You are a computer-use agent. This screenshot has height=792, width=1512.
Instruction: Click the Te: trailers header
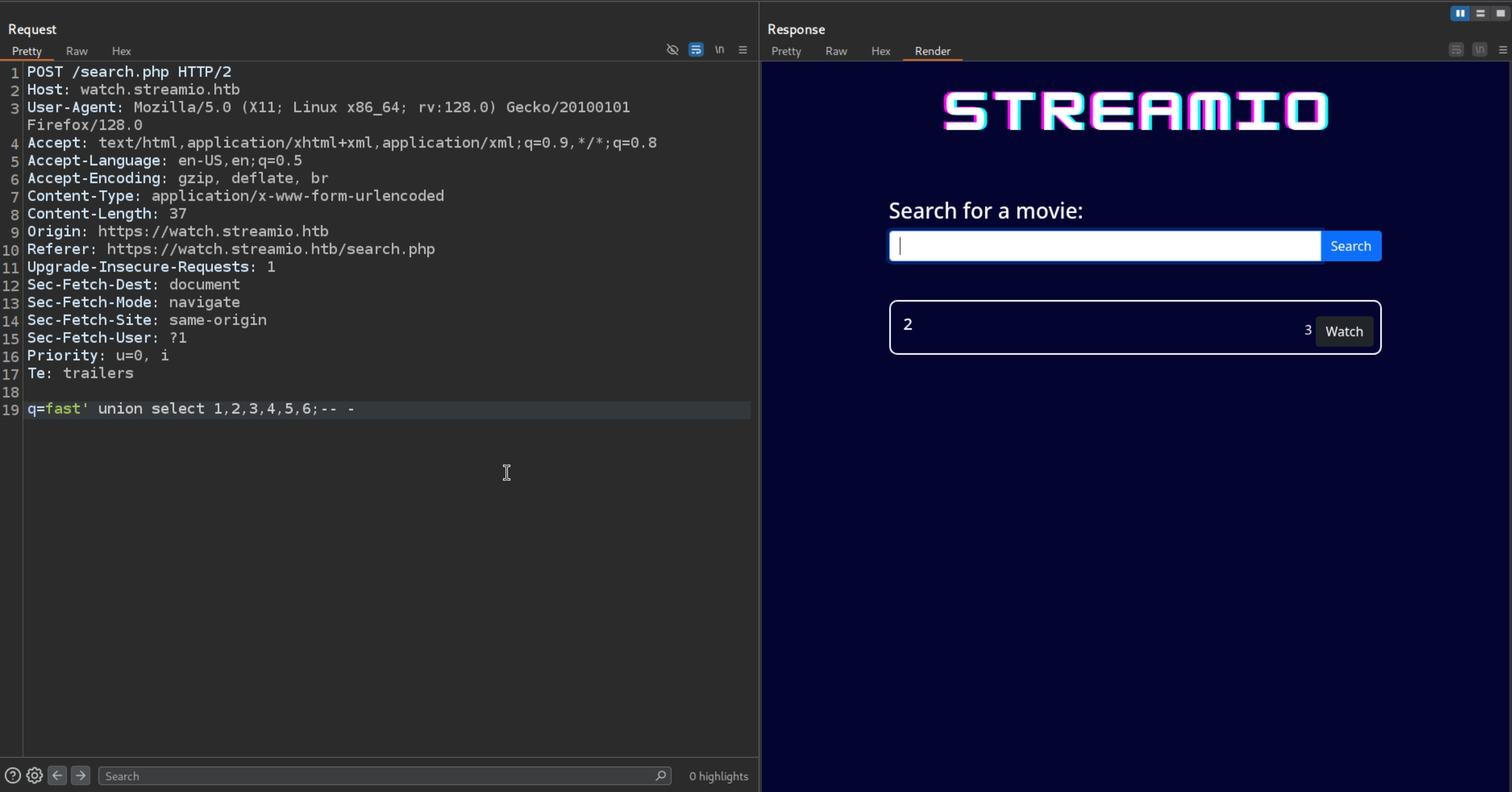pos(81,374)
